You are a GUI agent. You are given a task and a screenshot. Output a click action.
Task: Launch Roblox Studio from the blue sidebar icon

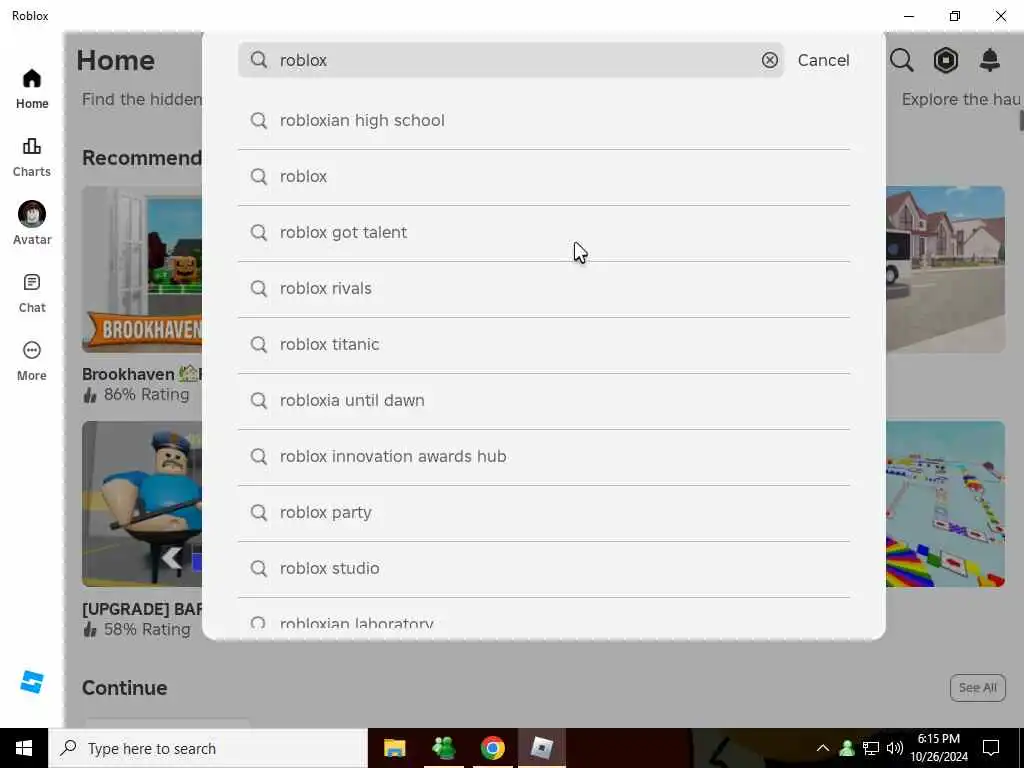pyautogui.click(x=31, y=682)
